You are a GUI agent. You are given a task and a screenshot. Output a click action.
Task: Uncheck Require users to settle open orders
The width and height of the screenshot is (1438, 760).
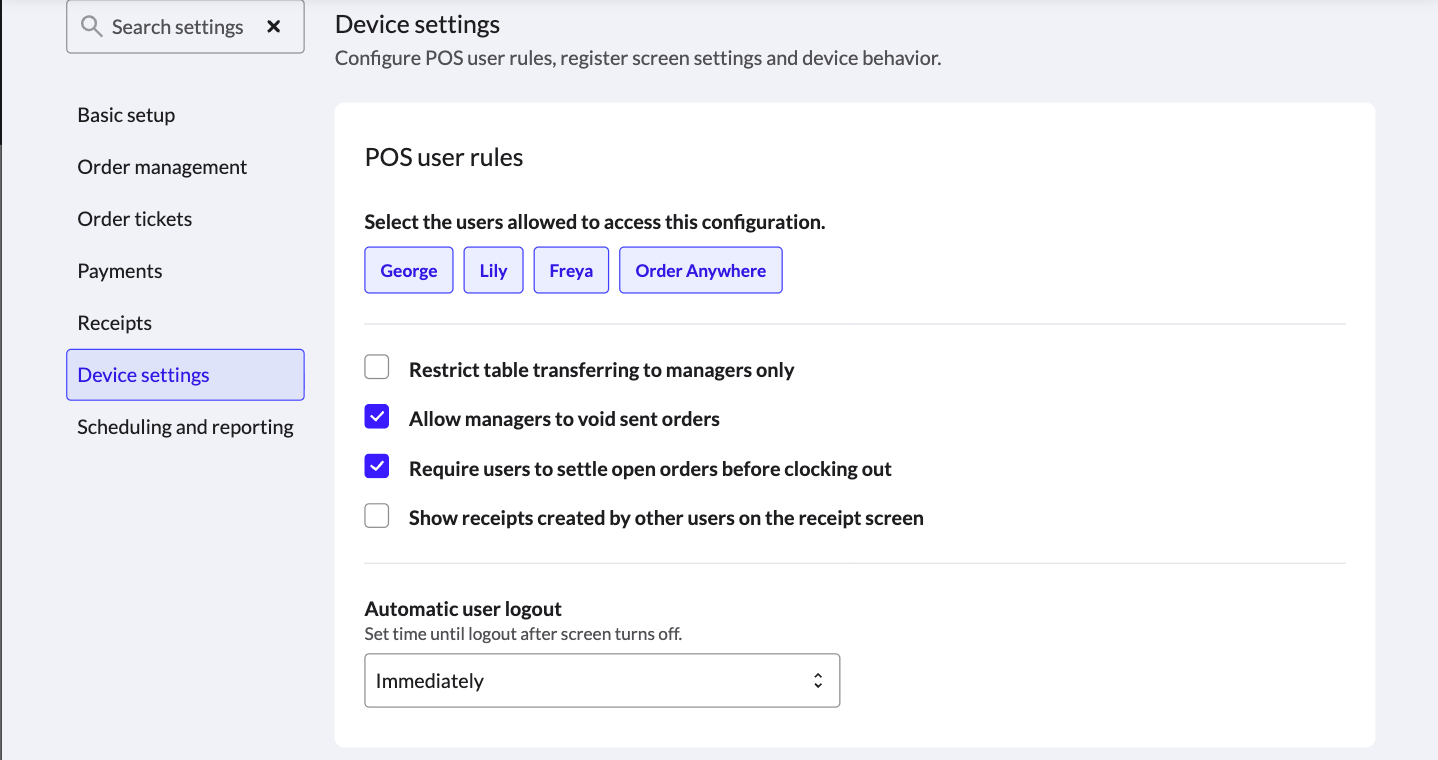(377, 466)
